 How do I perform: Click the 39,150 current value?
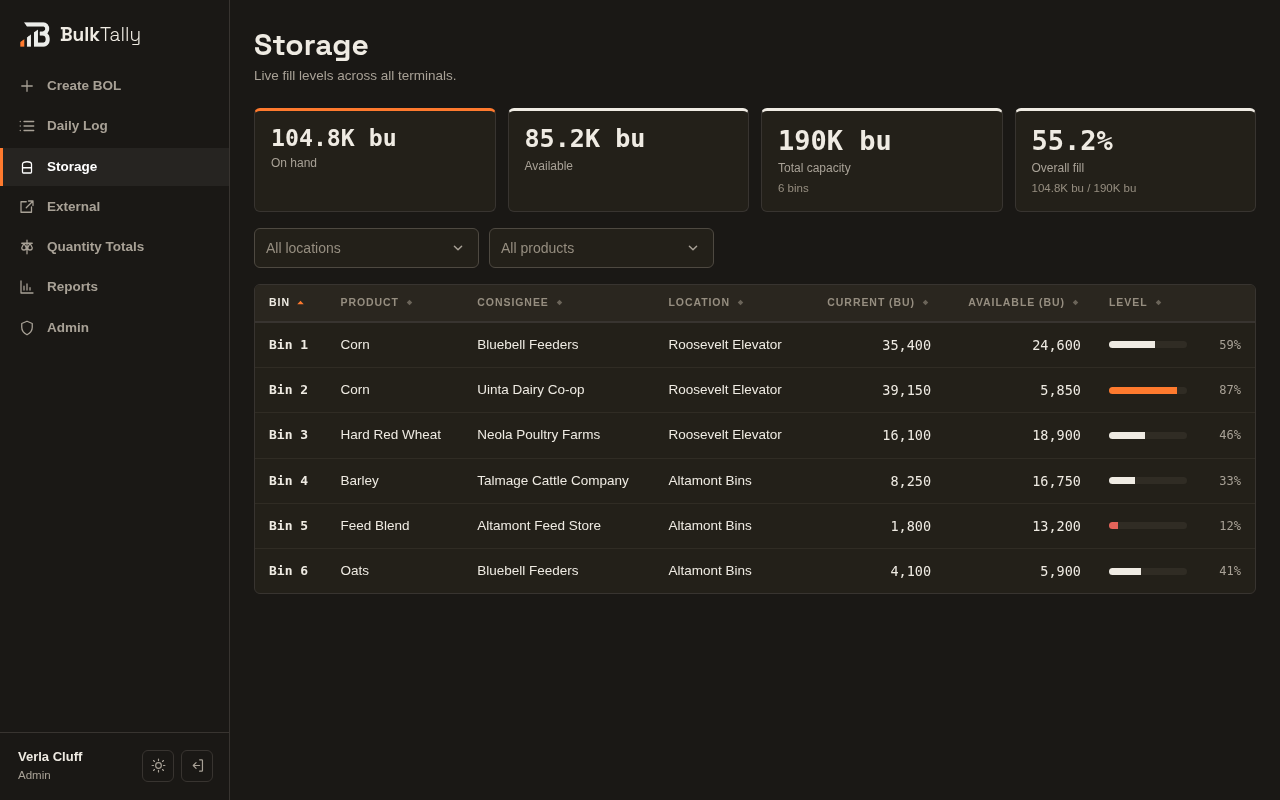[x=906, y=390]
